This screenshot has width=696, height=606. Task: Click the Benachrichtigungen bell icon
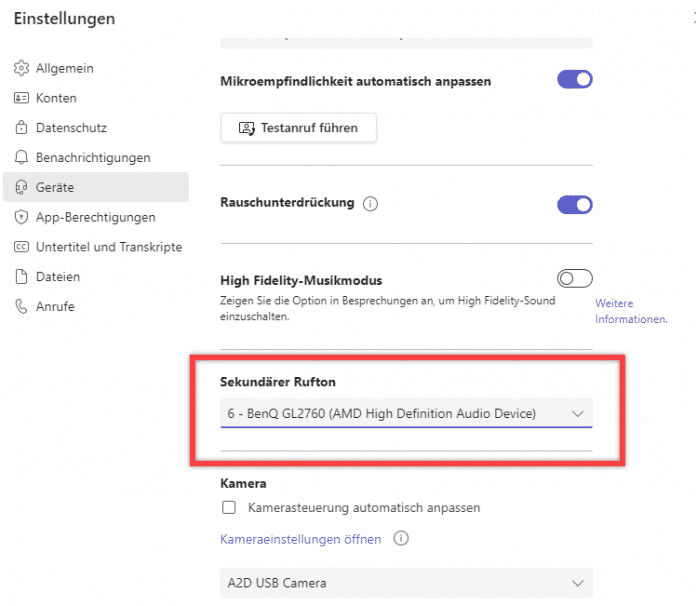point(21,158)
